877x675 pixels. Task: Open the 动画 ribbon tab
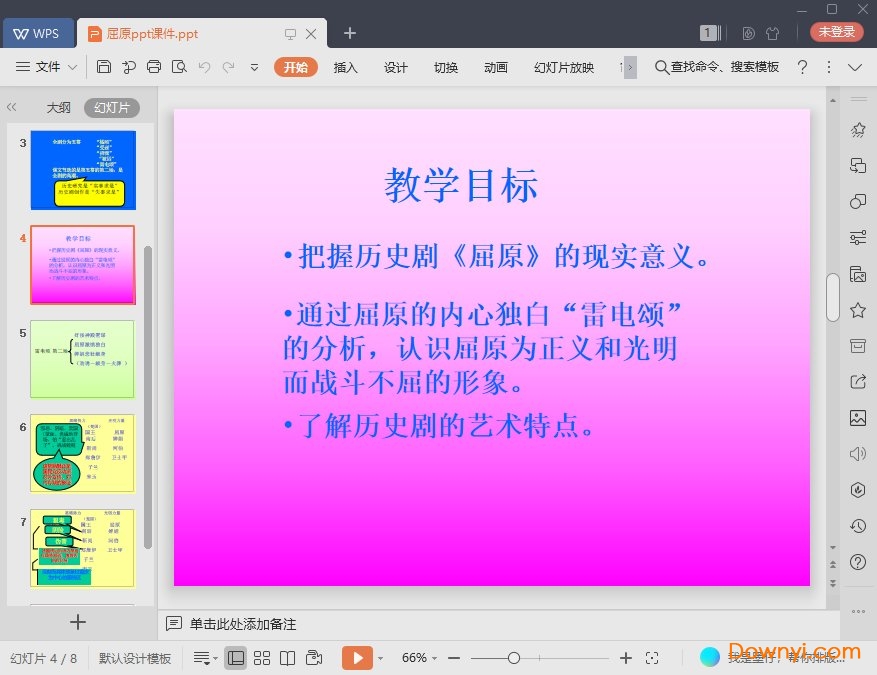click(x=496, y=68)
